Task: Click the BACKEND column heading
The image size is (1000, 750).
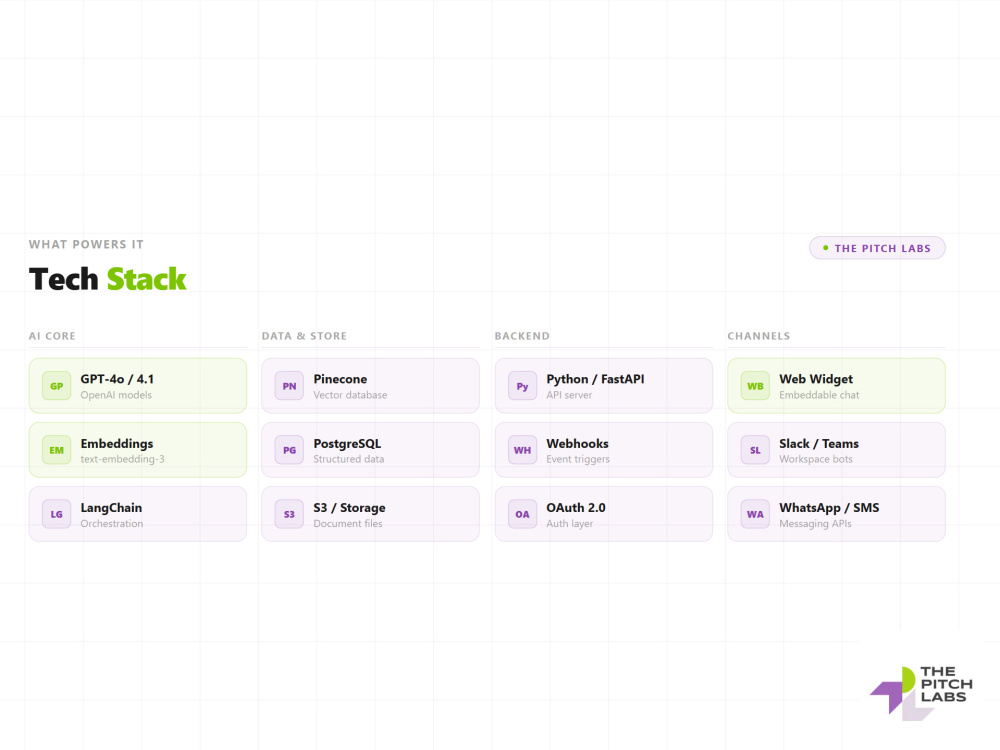Action: (522, 336)
